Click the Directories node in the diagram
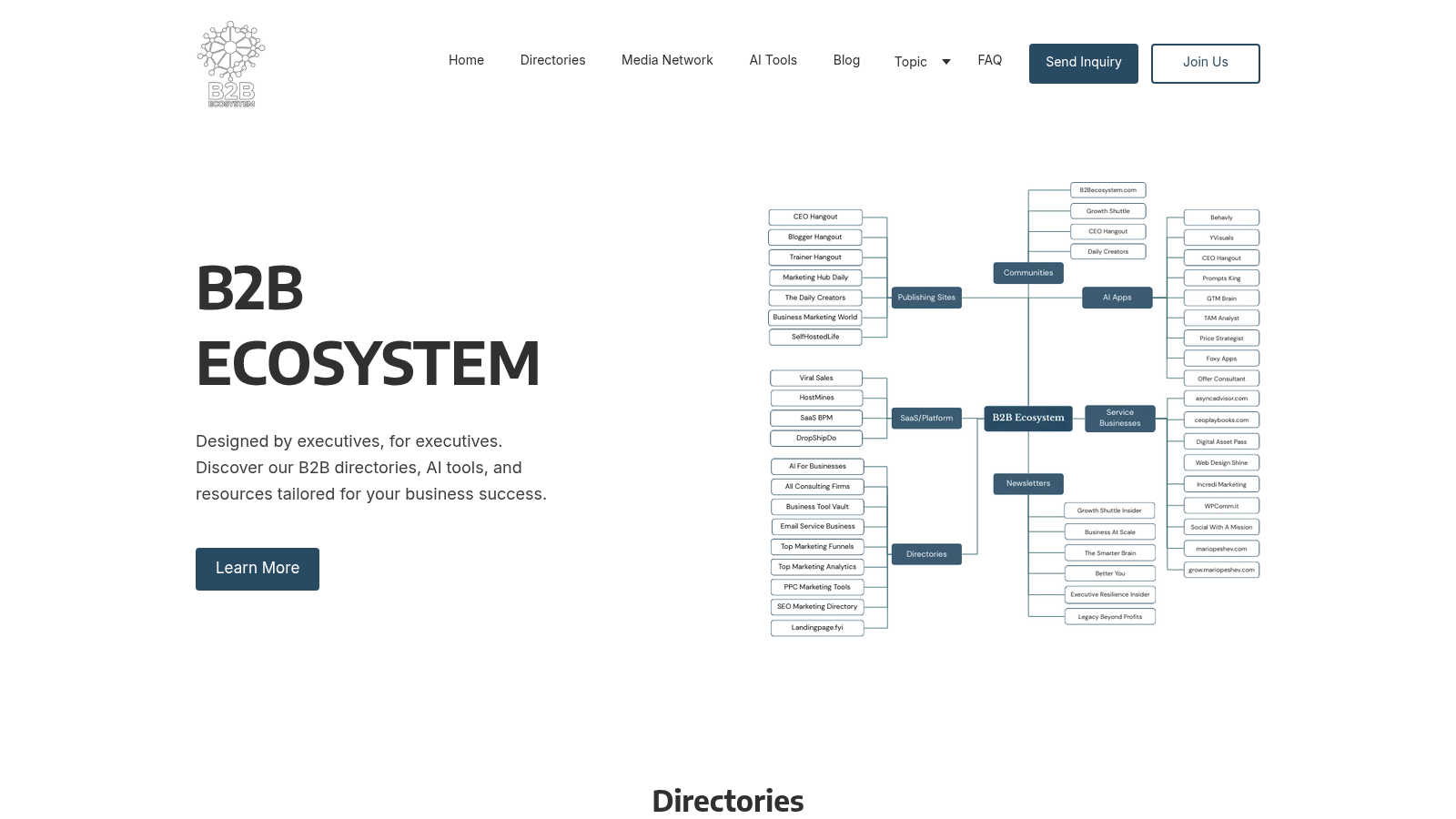Viewport: 1456px width, 819px height. (x=926, y=554)
